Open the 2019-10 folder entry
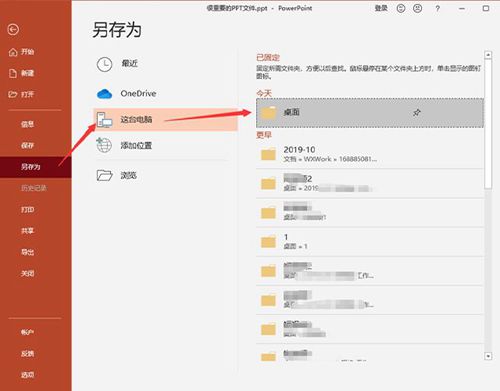Image resolution: width=500 pixels, height=391 pixels. click(370, 154)
